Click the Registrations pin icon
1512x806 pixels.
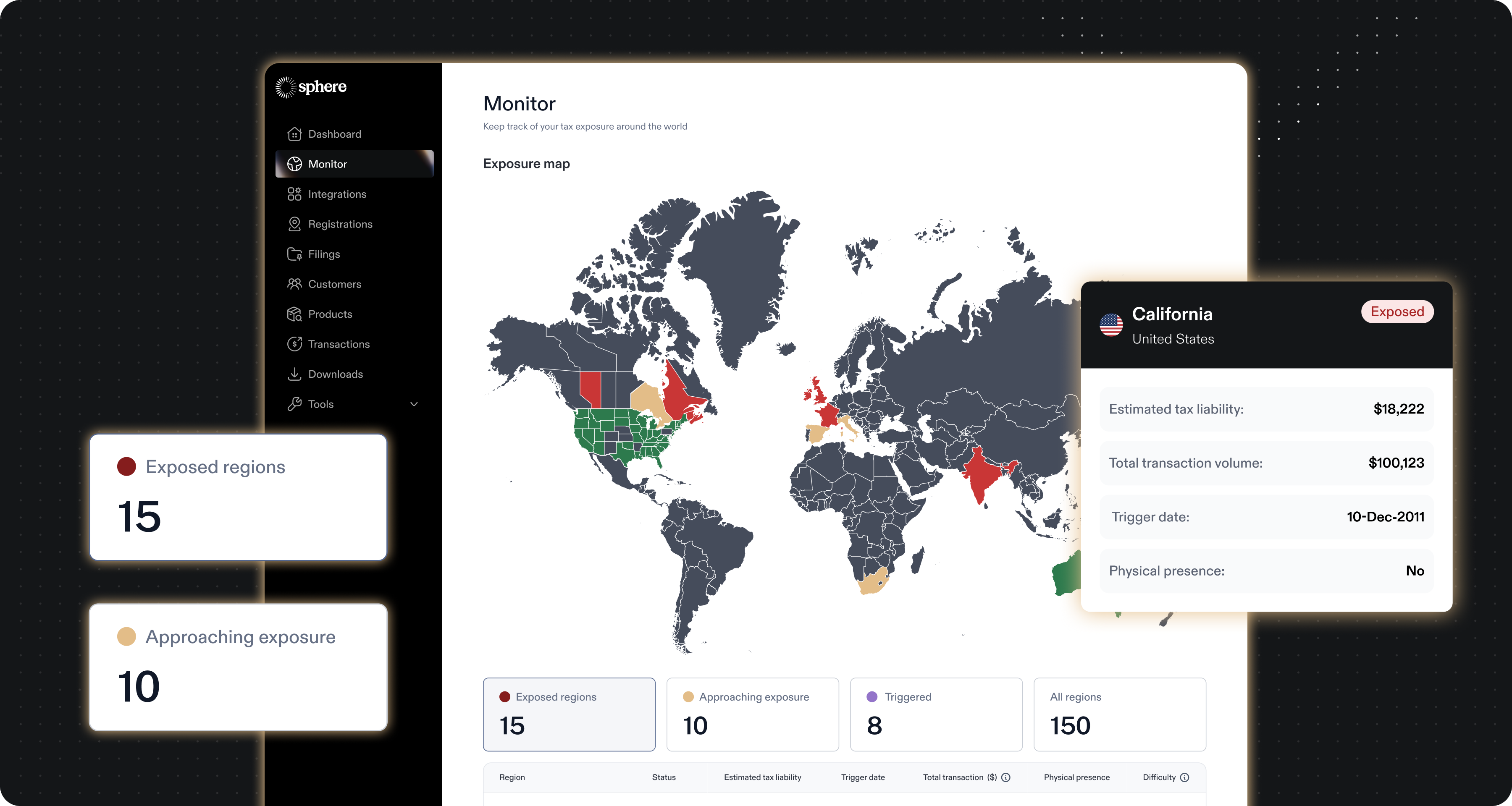click(294, 224)
